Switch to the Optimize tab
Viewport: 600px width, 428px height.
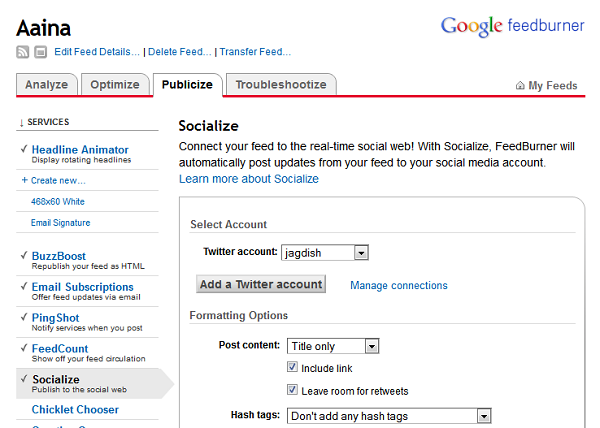click(x=115, y=85)
